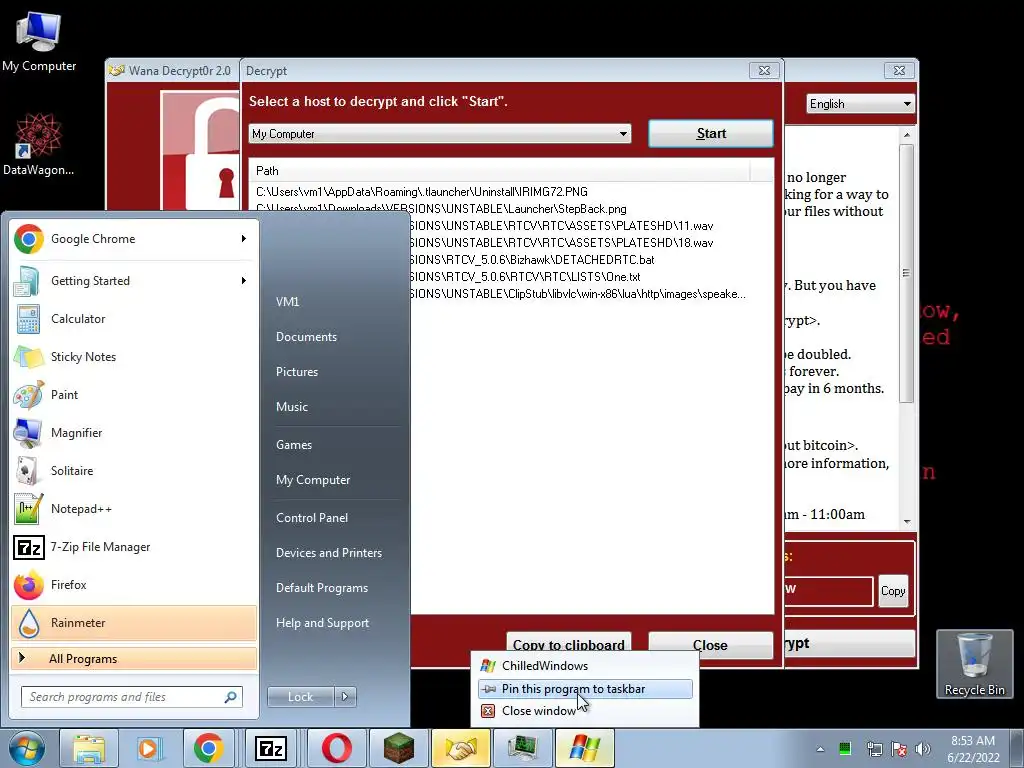This screenshot has height=768, width=1024.
Task: Click the Path column header
Action: pyautogui.click(x=500, y=171)
